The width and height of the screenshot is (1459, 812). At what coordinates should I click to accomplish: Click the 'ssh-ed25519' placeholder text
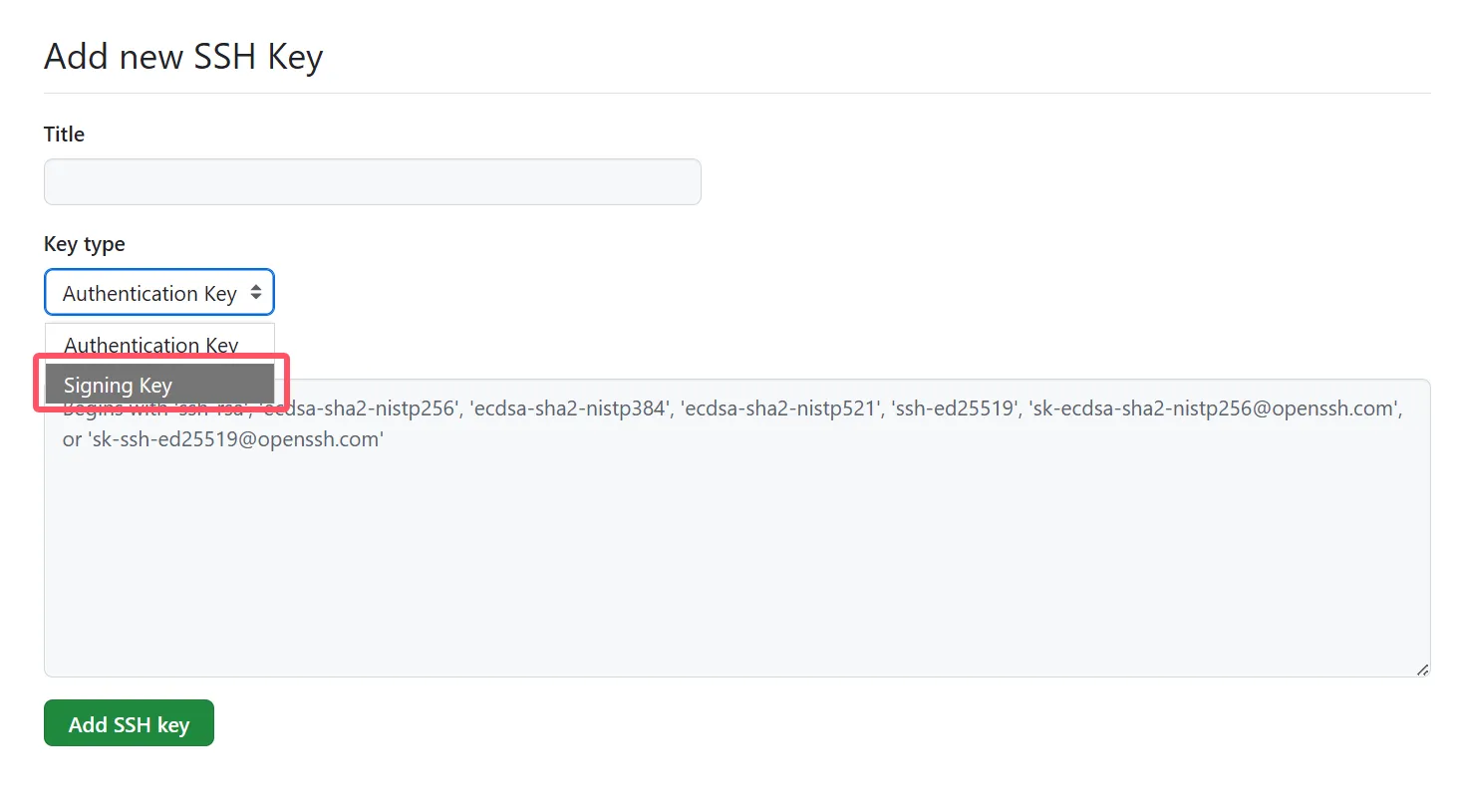954,408
